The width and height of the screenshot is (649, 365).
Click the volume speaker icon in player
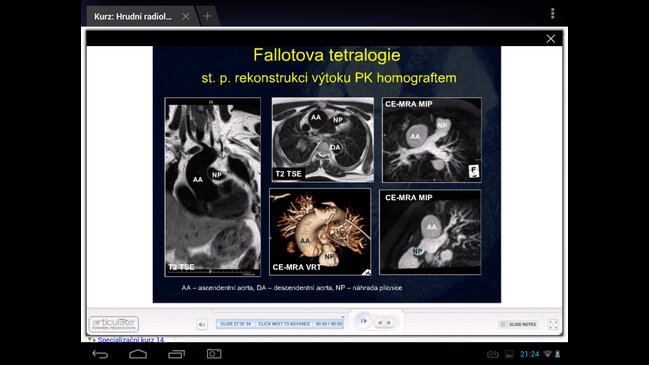pyautogui.click(x=202, y=324)
